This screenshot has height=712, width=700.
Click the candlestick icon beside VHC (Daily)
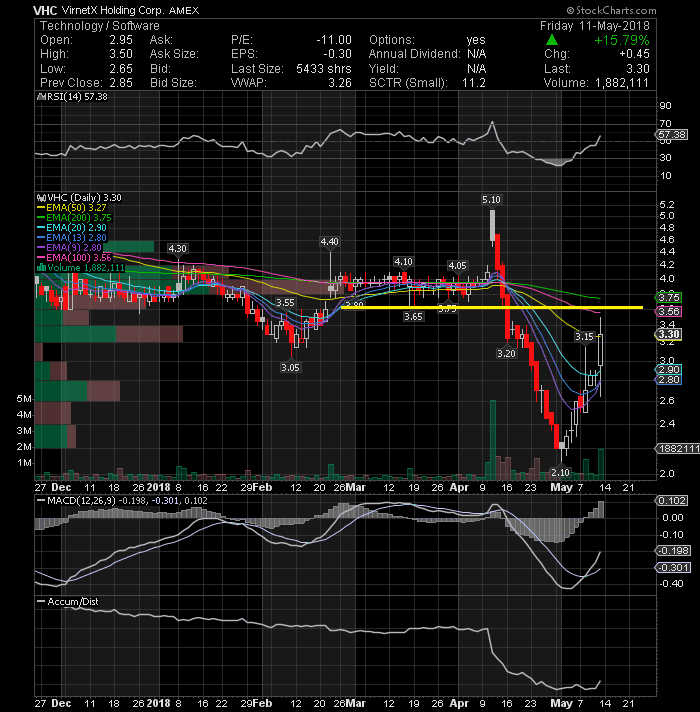pos(41,198)
